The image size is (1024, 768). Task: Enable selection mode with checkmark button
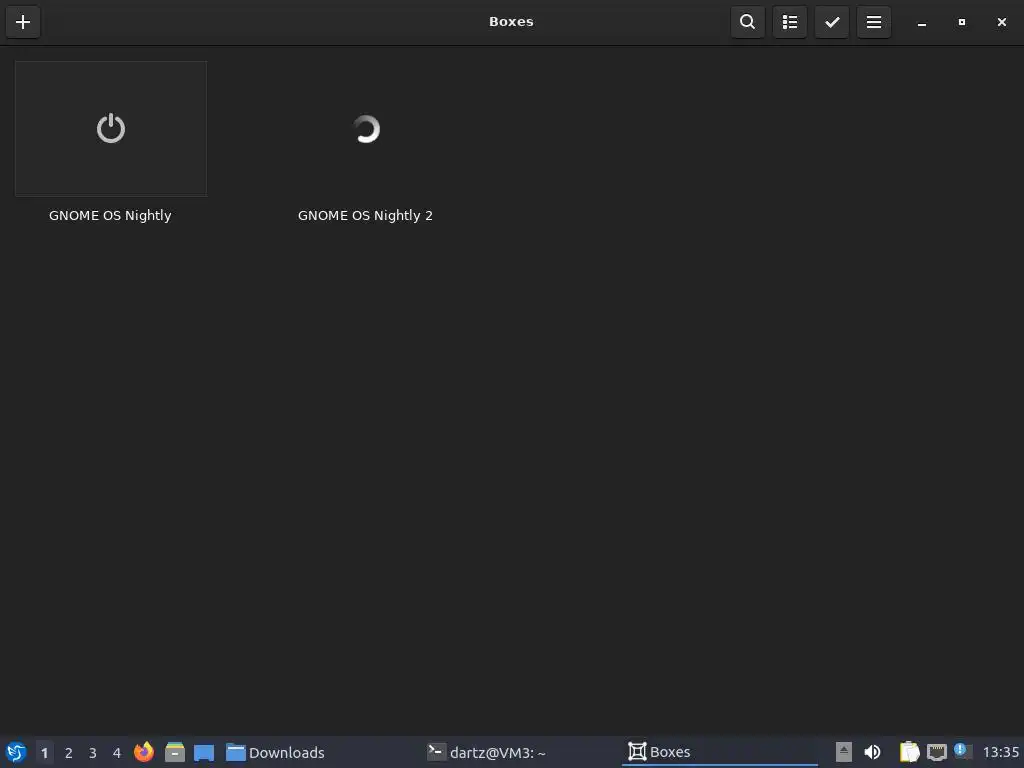(831, 22)
